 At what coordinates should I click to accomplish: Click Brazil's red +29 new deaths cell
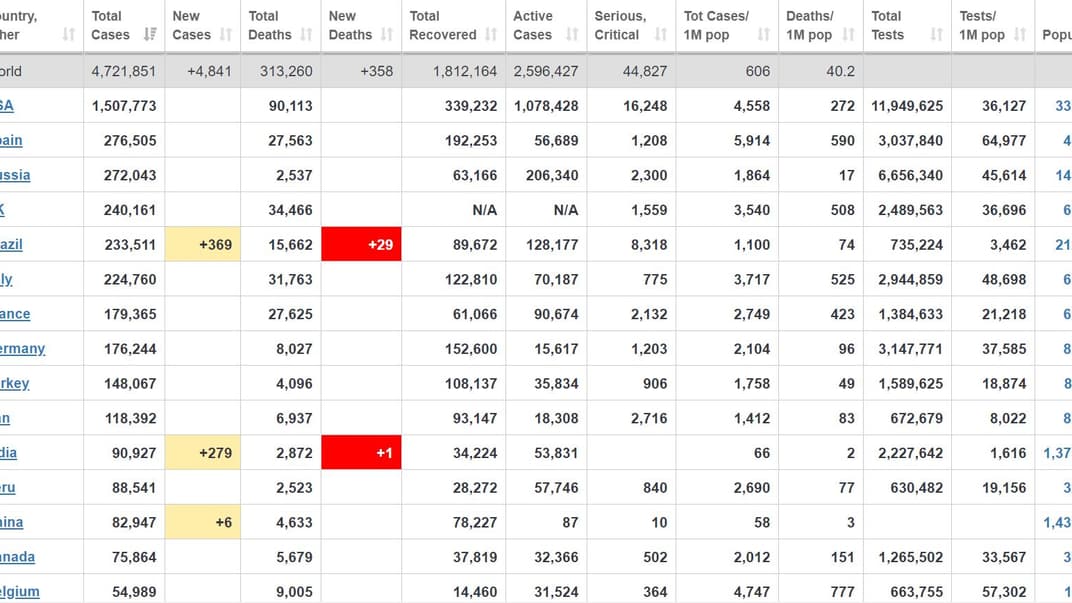pyautogui.click(x=361, y=244)
